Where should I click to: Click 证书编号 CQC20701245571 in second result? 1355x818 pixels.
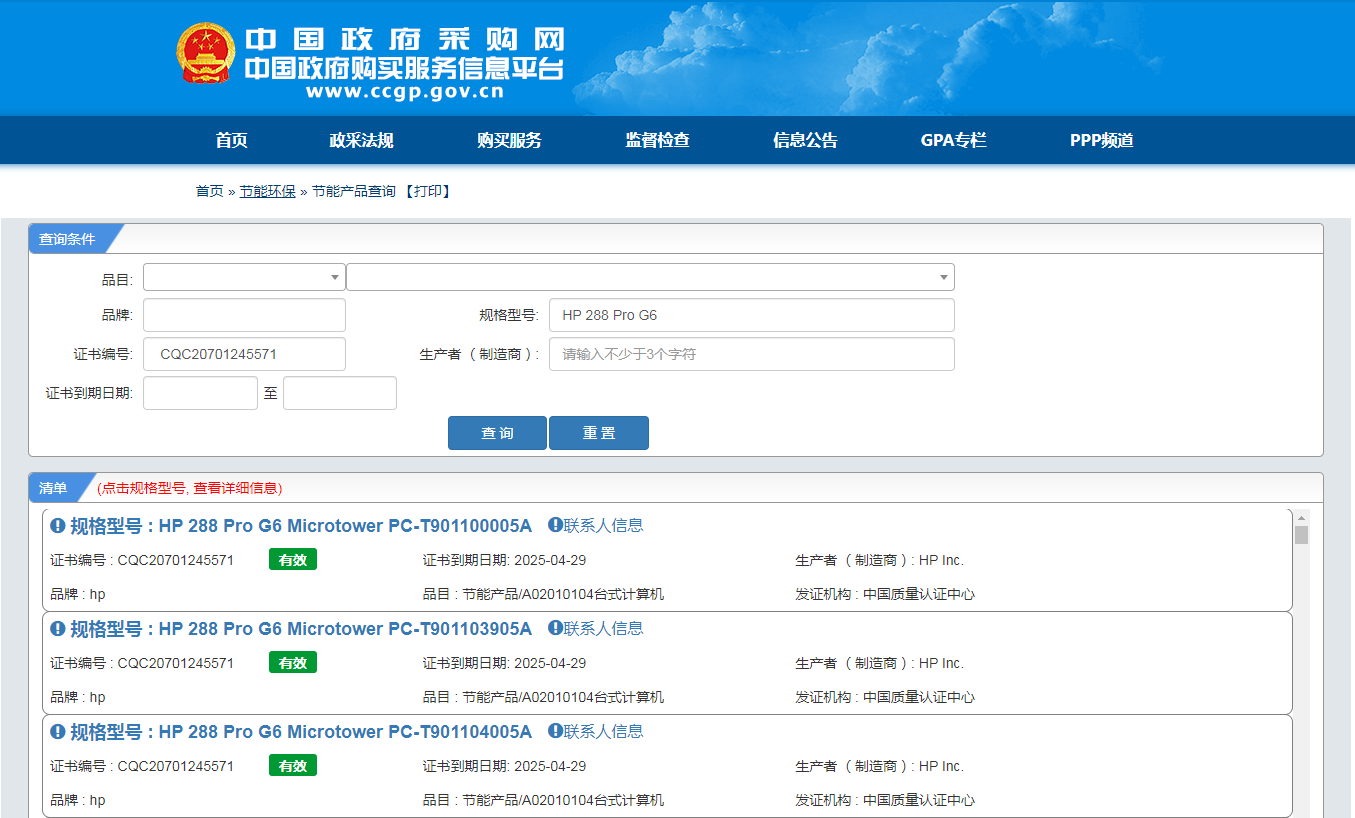pos(142,663)
